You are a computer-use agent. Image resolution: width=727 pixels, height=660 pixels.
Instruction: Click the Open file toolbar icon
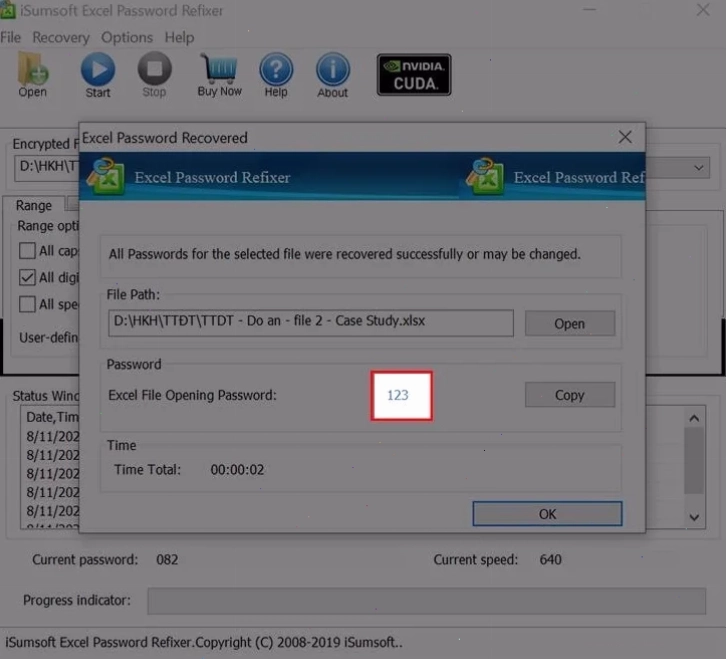32,74
